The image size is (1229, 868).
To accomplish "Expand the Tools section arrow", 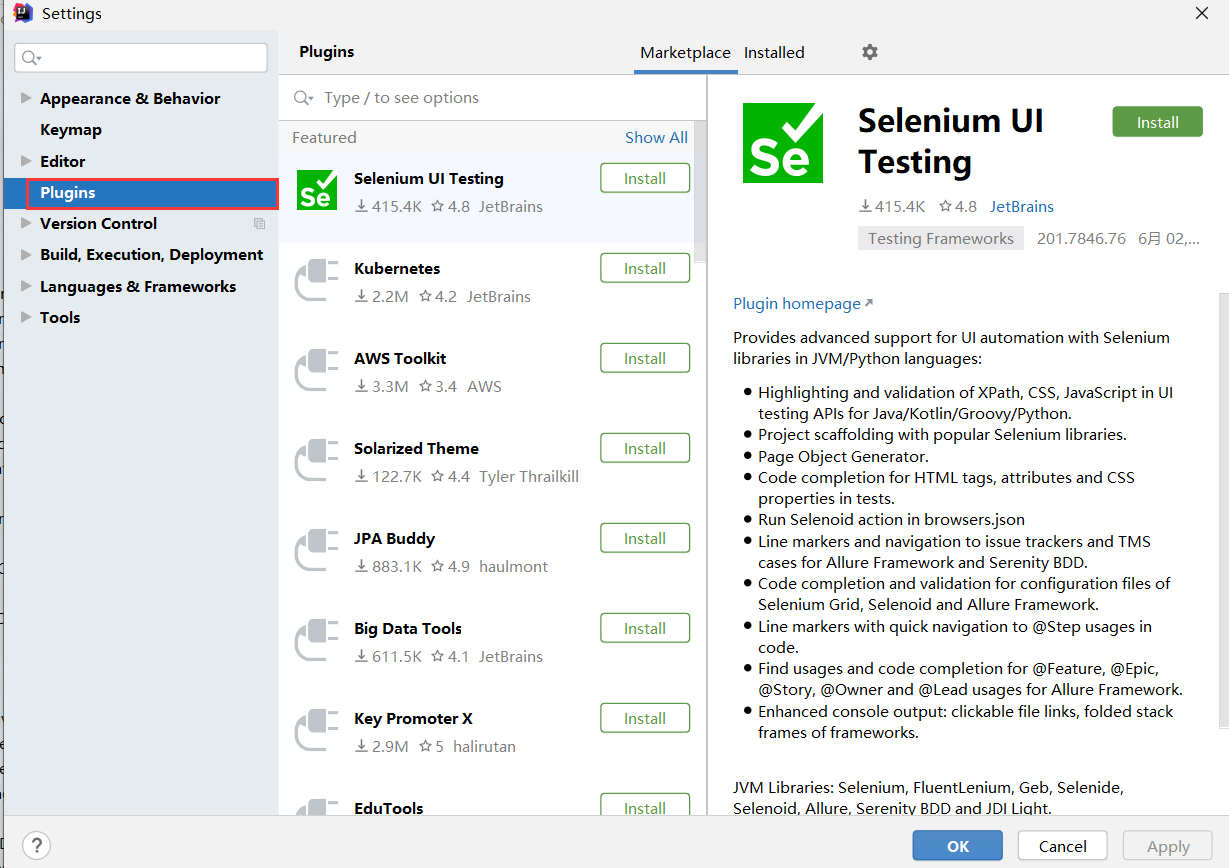I will [26, 317].
